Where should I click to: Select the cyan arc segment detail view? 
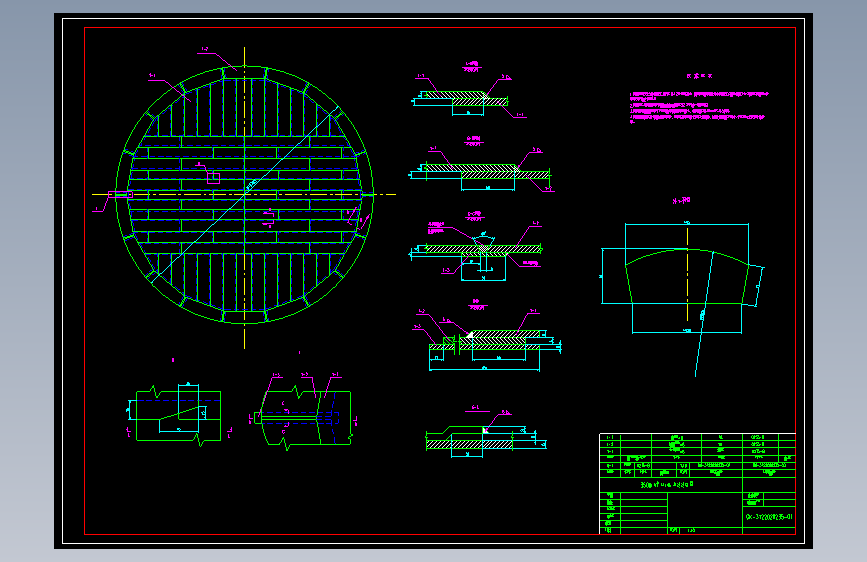[683, 278]
